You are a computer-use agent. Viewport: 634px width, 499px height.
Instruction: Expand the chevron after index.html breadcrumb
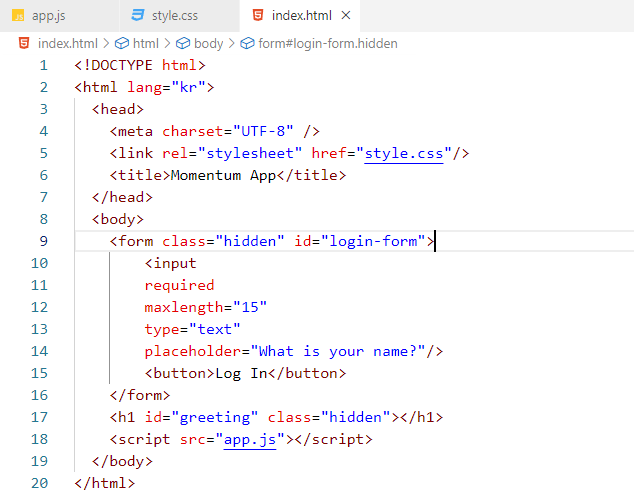[106, 43]
